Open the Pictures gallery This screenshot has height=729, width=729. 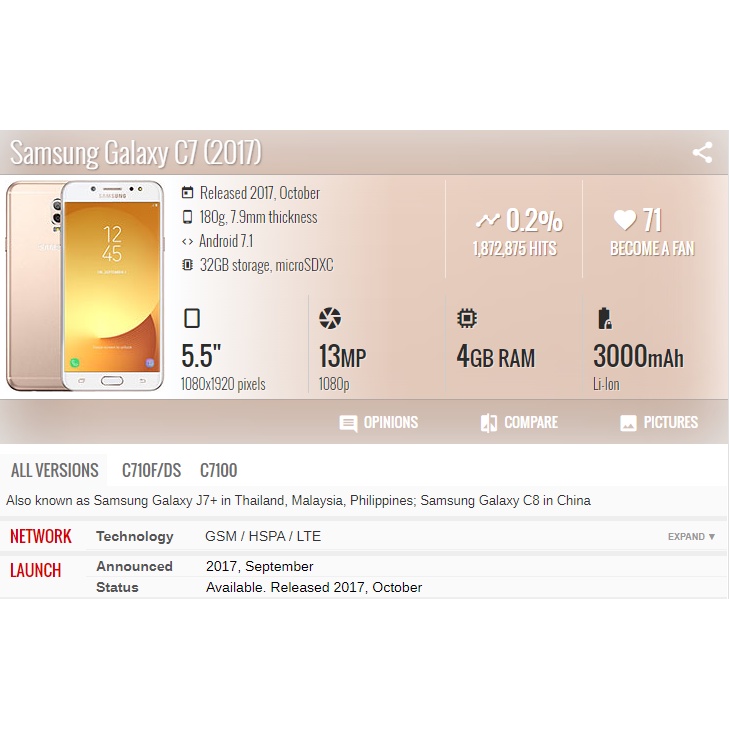(x=659, y=423)
